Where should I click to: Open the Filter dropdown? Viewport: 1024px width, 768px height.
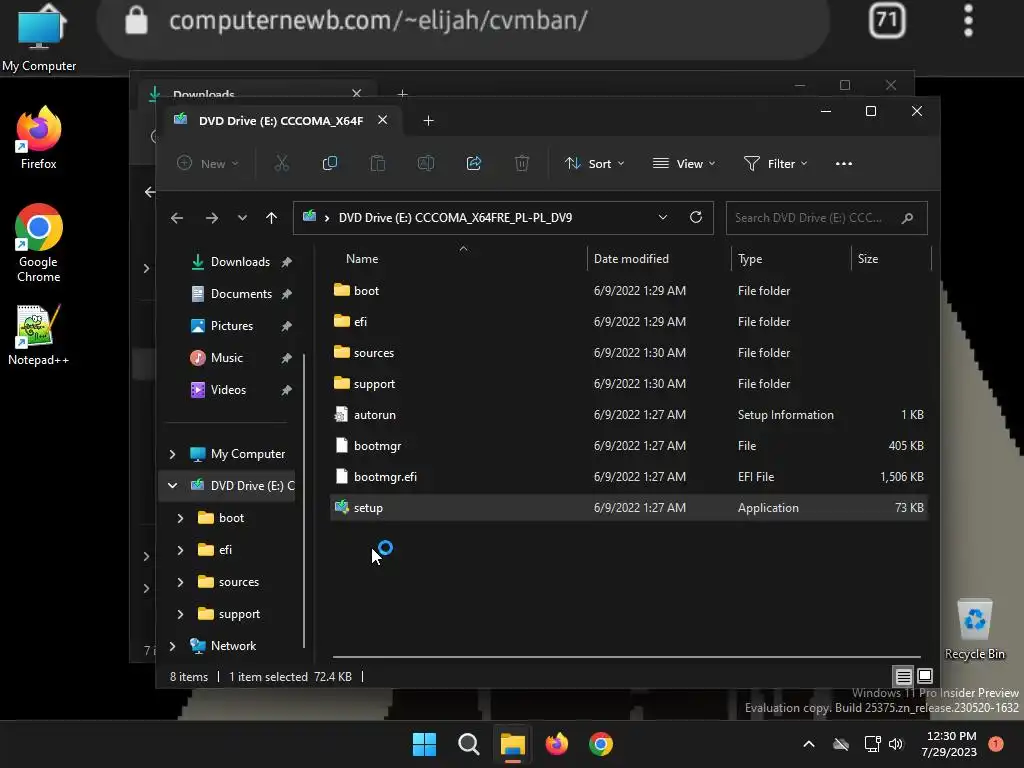[x=776, y=163]
